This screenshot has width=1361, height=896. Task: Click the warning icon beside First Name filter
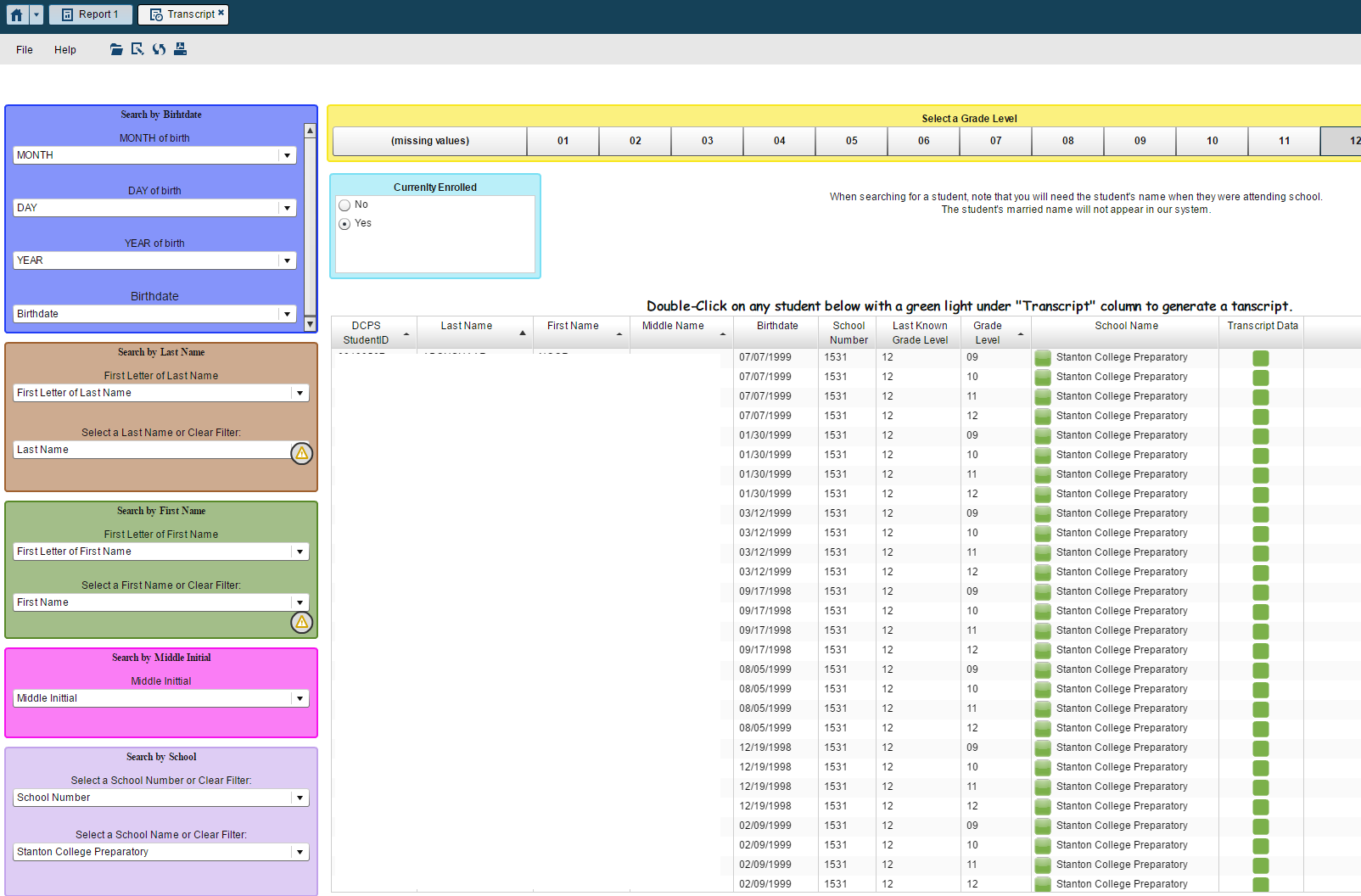(x=301, y=622)
